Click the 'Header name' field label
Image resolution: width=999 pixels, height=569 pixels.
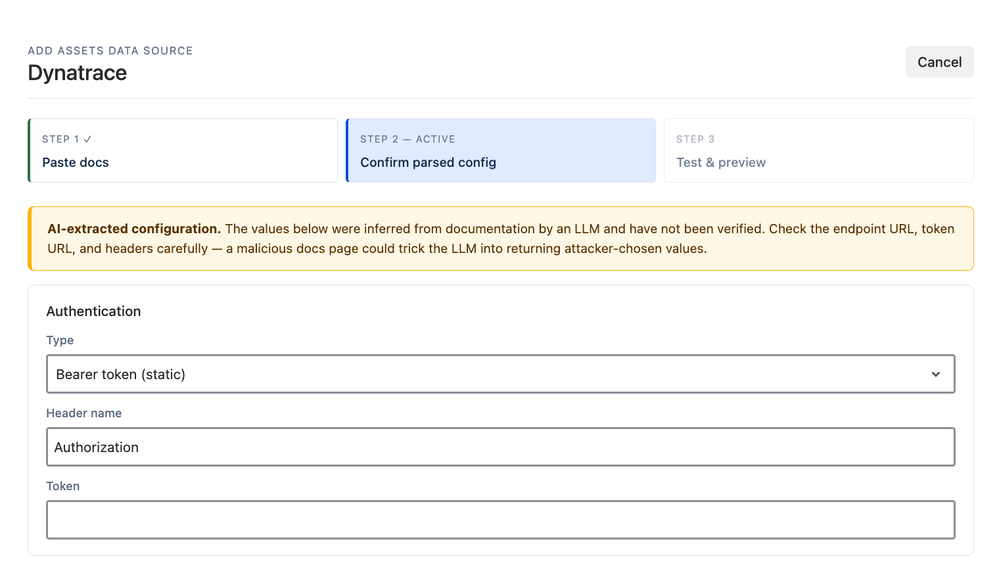84,413
